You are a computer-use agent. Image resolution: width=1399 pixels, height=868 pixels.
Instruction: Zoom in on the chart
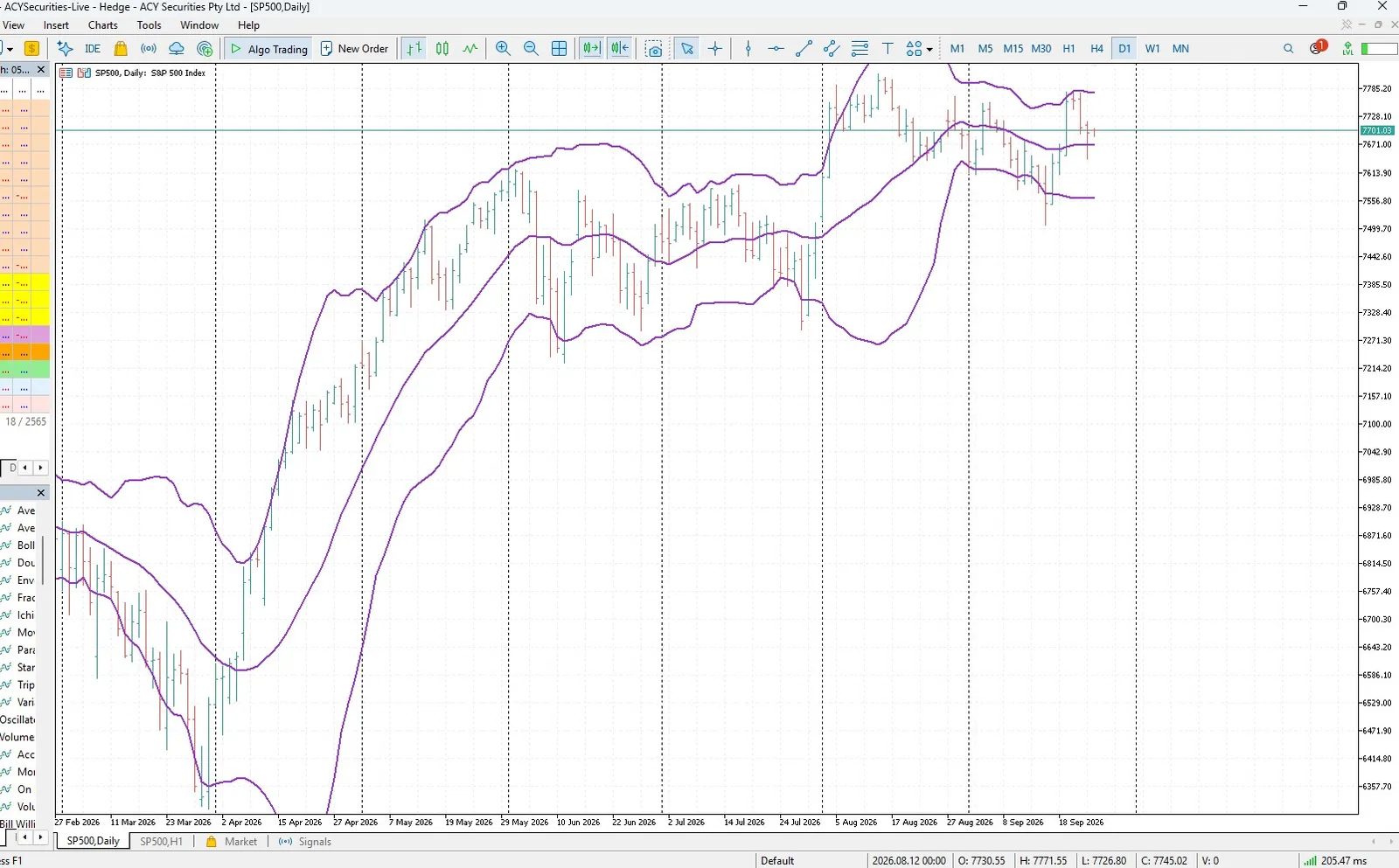503,49
